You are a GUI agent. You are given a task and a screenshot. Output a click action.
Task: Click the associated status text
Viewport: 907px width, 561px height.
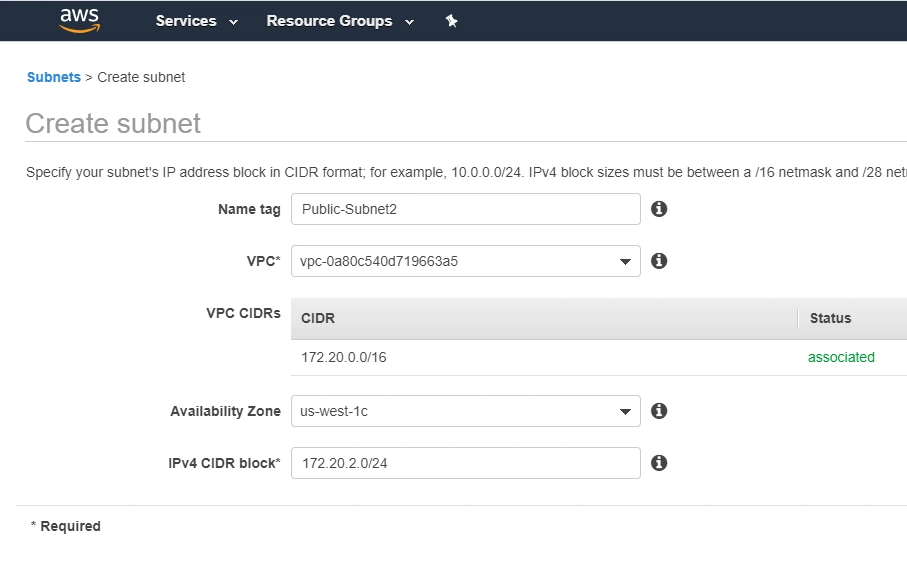click(841, 357)
